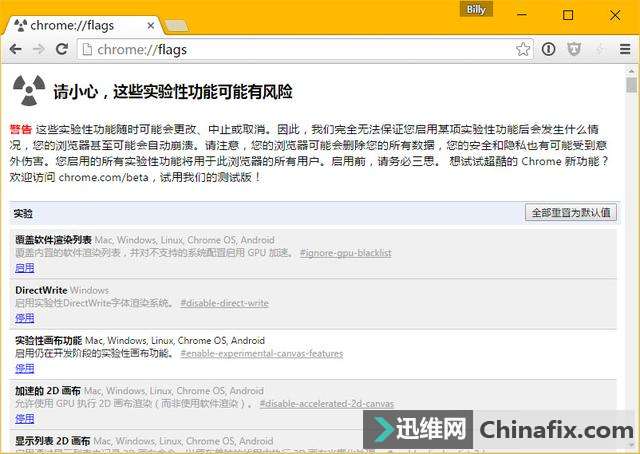Click the 请小心，这些实验性功能可能有风险 heading
640x454 pixels.
[x=173, y=91]
